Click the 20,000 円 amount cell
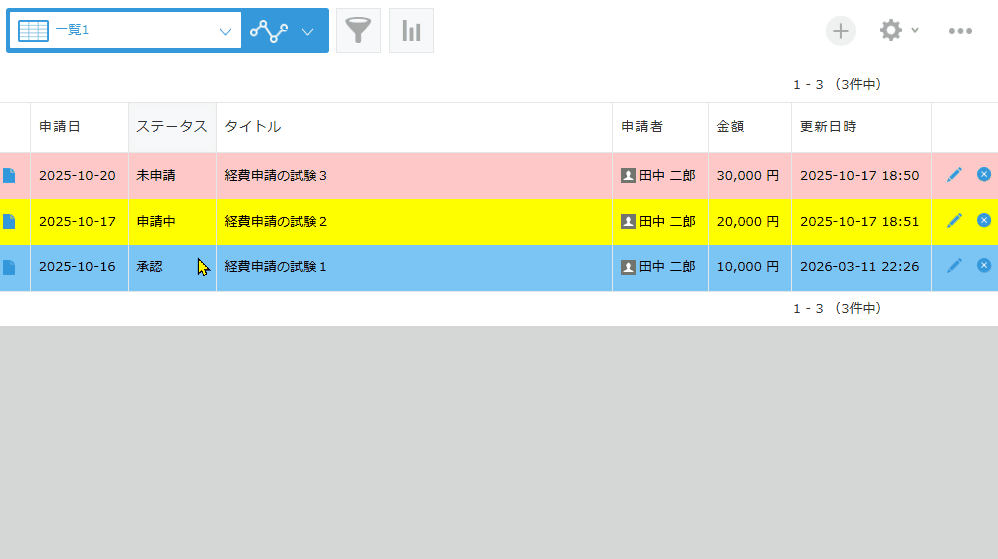Viewport: 998px width, 559px height. (x=748, y=222)
